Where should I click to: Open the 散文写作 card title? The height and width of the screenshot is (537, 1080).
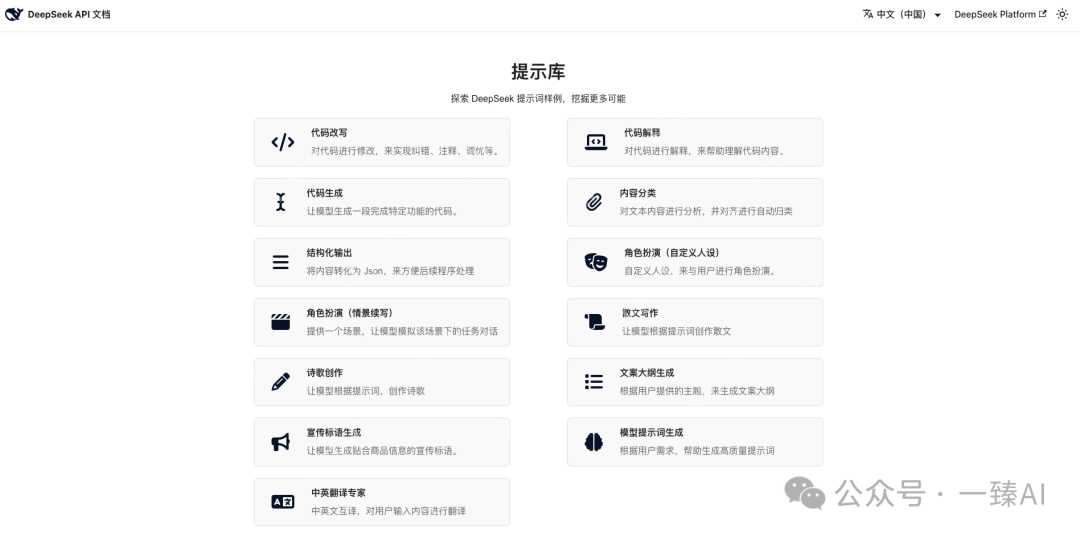pos(640,313)
